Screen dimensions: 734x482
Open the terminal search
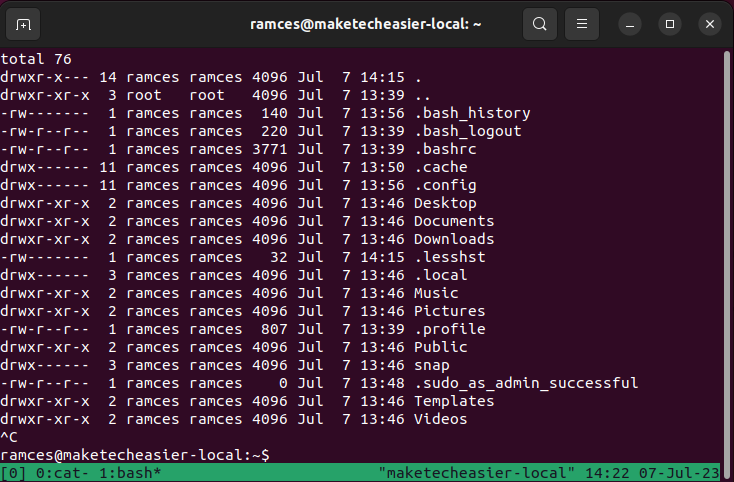click(539, 24)
